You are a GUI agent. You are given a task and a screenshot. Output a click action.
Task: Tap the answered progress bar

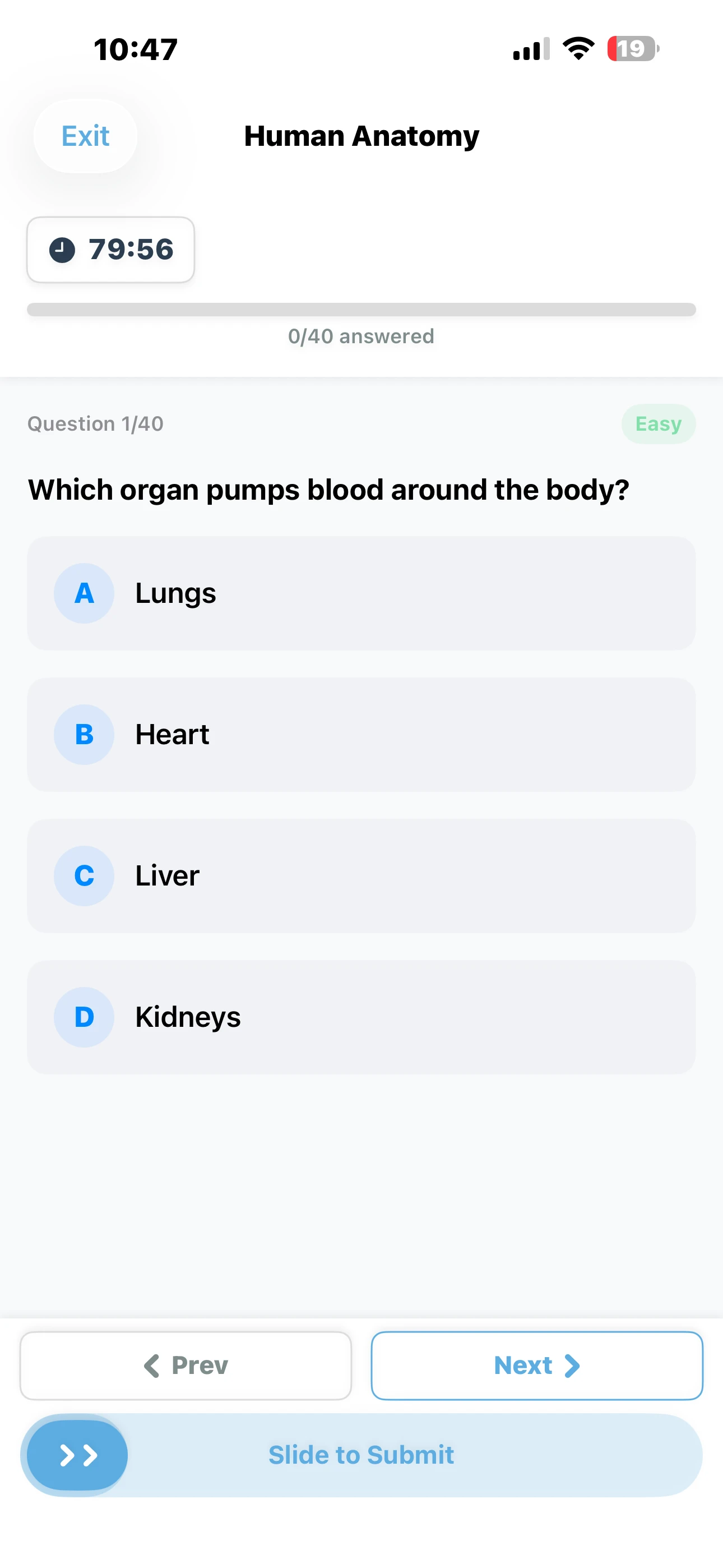tap(361, 309)
